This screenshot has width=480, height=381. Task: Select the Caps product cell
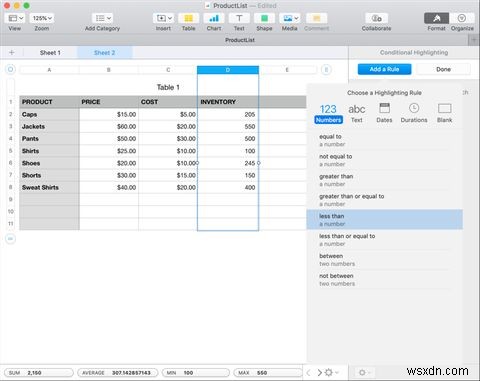pos(49,114)
